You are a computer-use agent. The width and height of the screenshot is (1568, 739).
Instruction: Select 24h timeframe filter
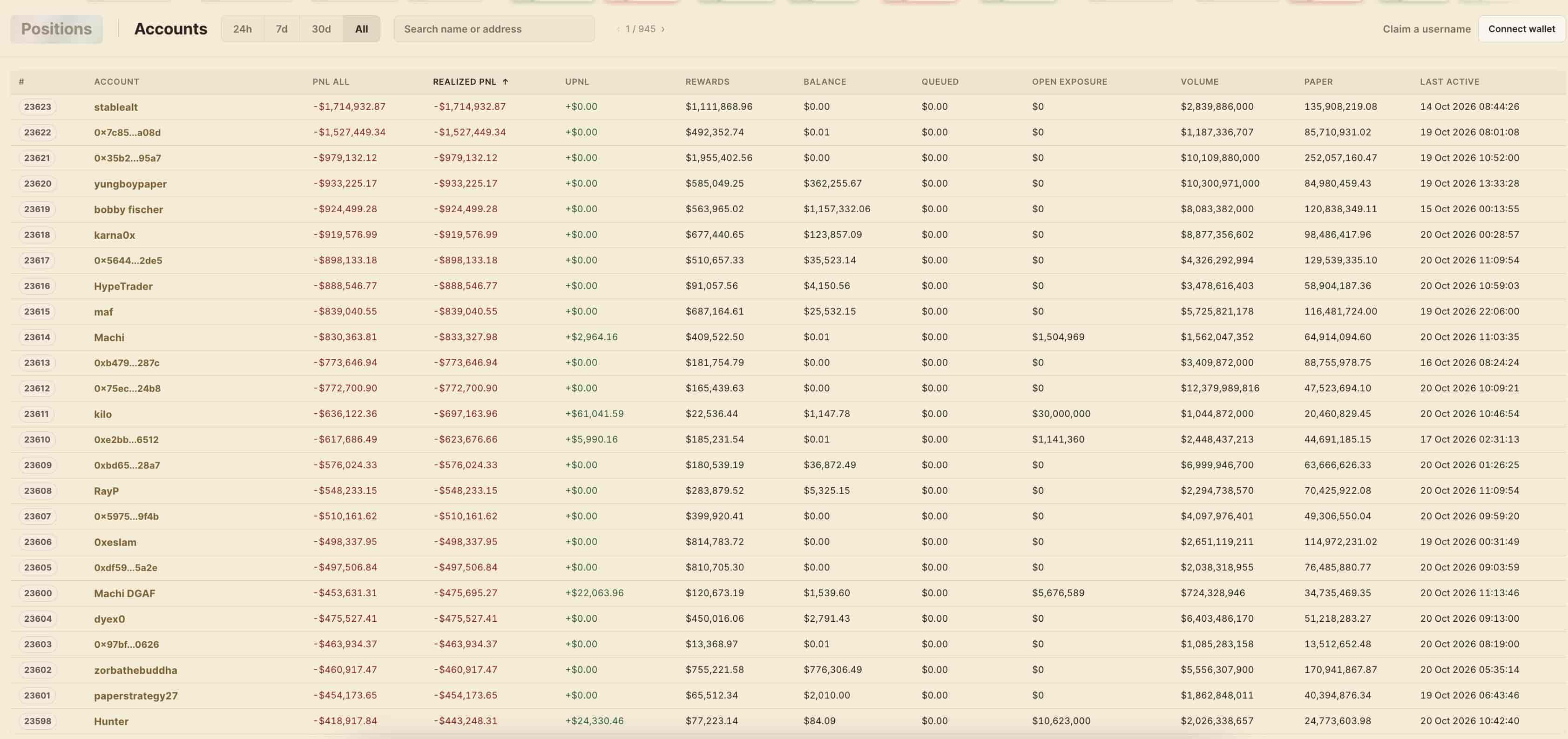click(242, 28)
